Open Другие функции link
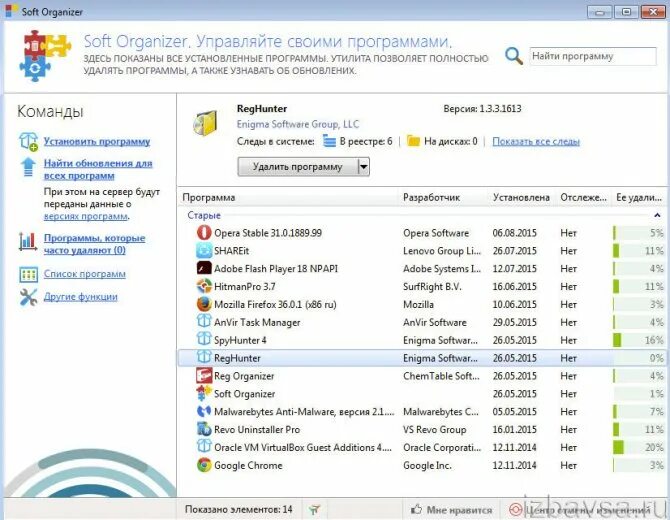This screenshot has height=520, width=670. tap(80, 297)
